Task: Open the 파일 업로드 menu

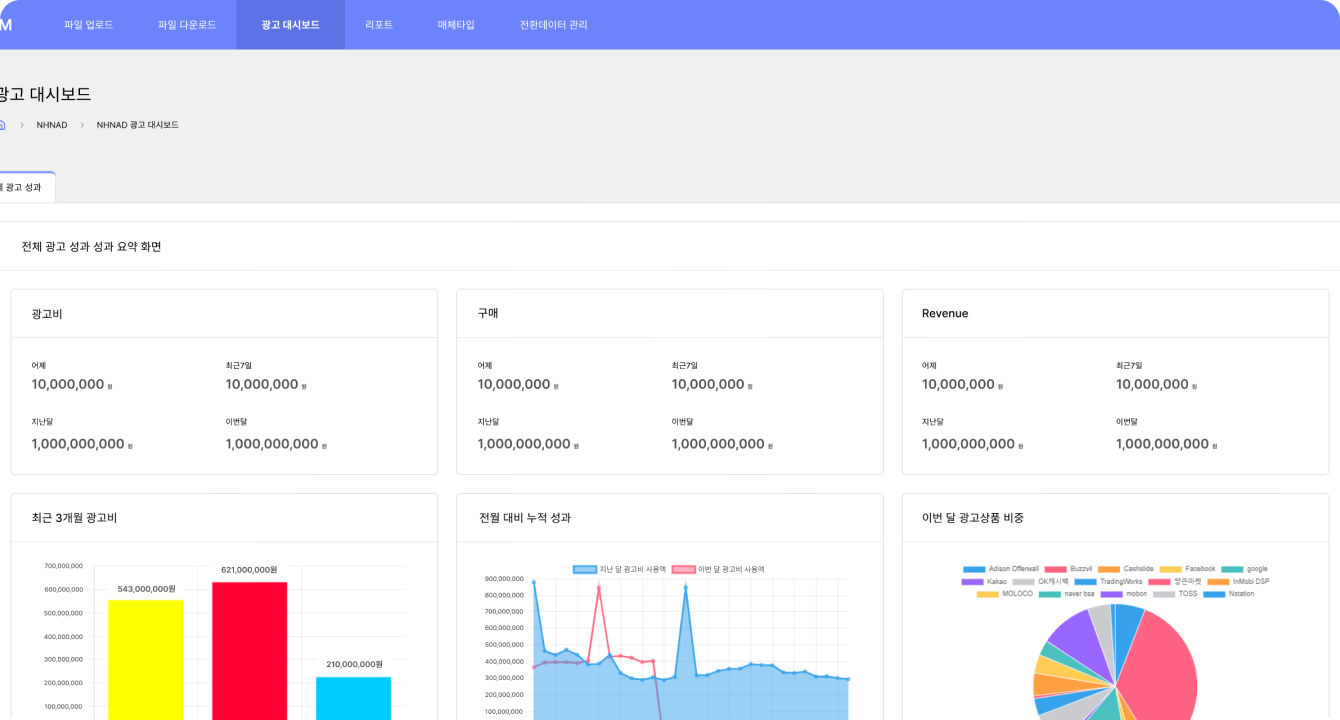Action: click(88, 25)
